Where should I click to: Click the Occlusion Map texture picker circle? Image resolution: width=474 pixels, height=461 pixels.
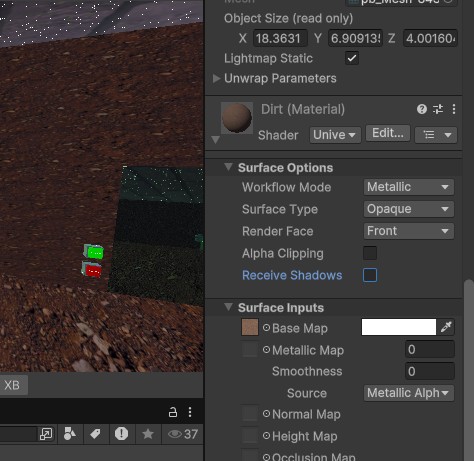click(266, 457)
